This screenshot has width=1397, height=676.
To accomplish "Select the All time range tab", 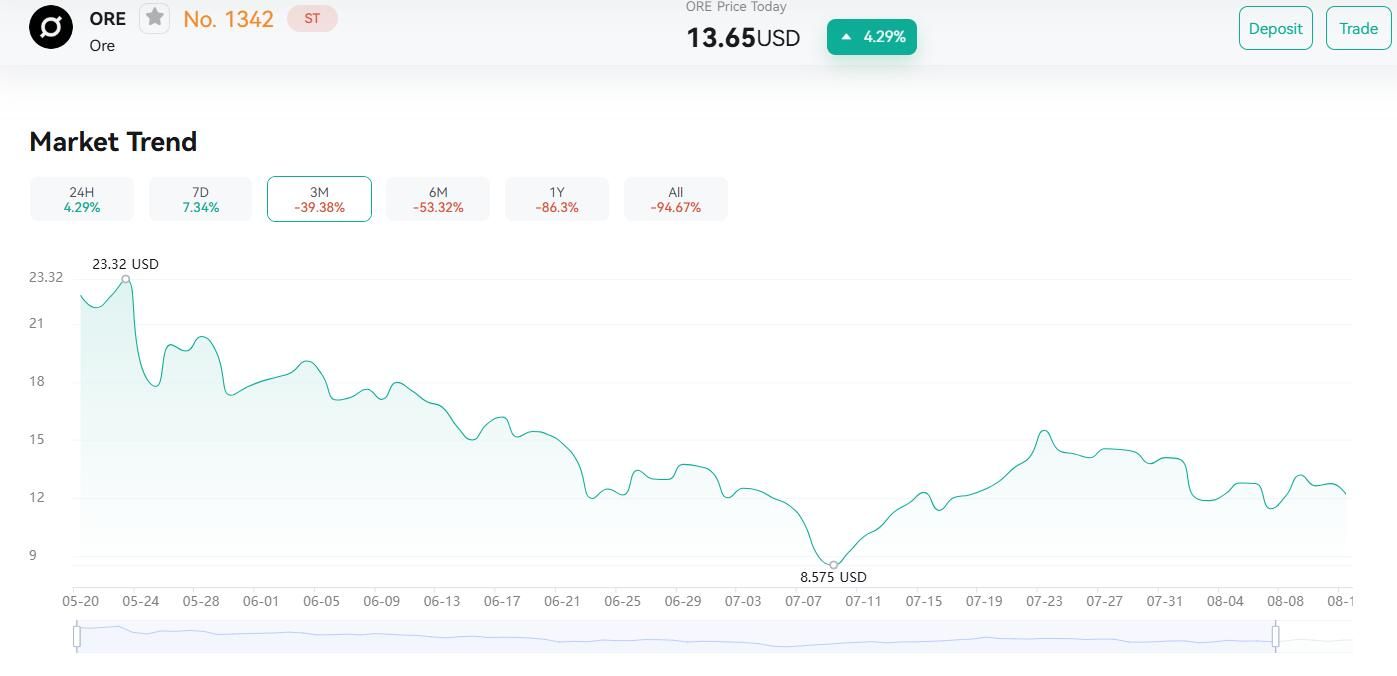I will click(676, 199).
